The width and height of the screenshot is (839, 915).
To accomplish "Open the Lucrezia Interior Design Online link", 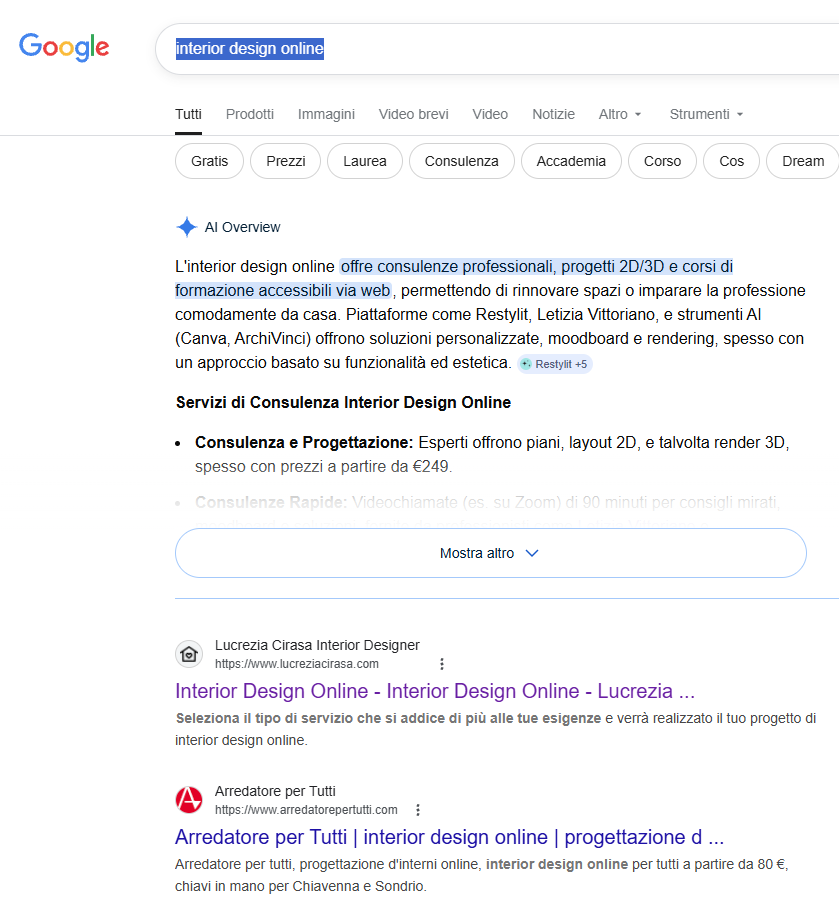I will pos(434,691).
